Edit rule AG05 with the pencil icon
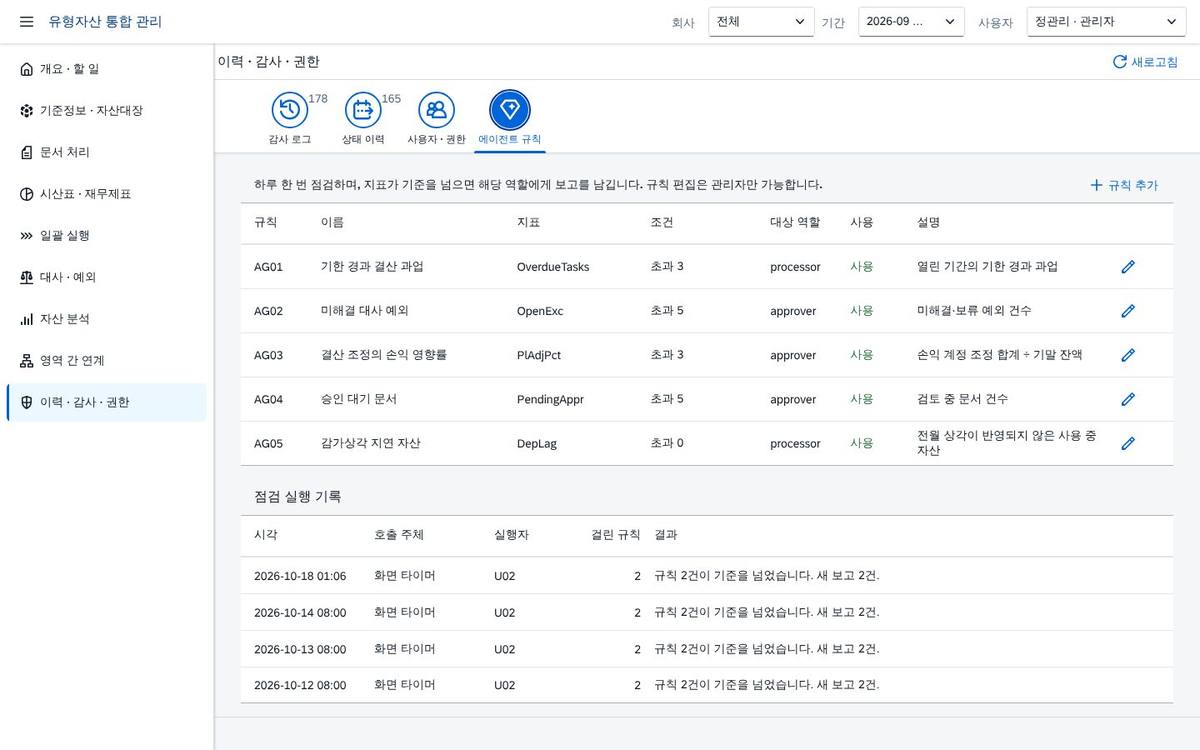This screenshot has height=750, width=1200. [x=1128, y=443]
